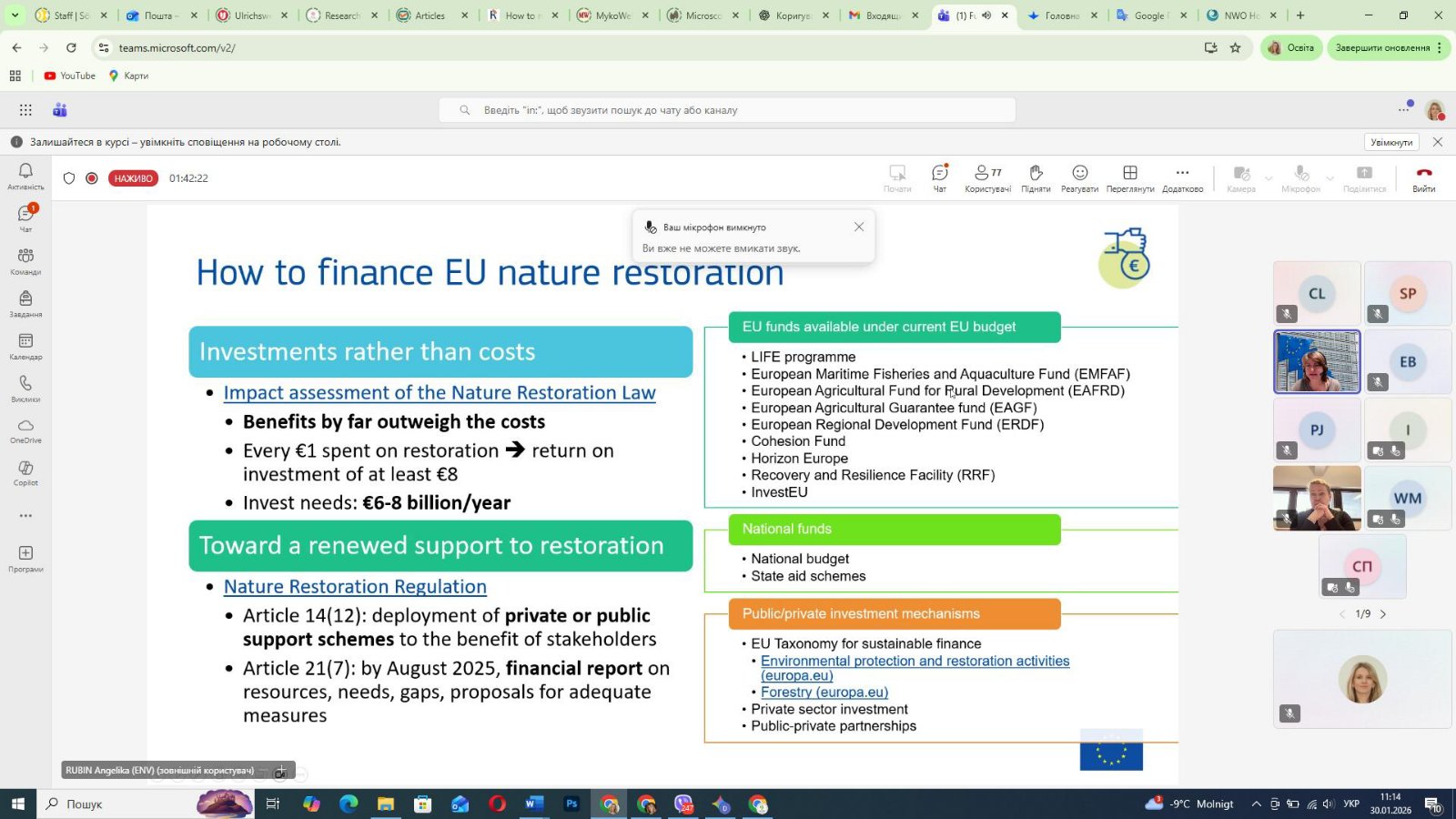
Task: Open the Chat panel in meeting toolbar
Action: click(x=939, y=177)
